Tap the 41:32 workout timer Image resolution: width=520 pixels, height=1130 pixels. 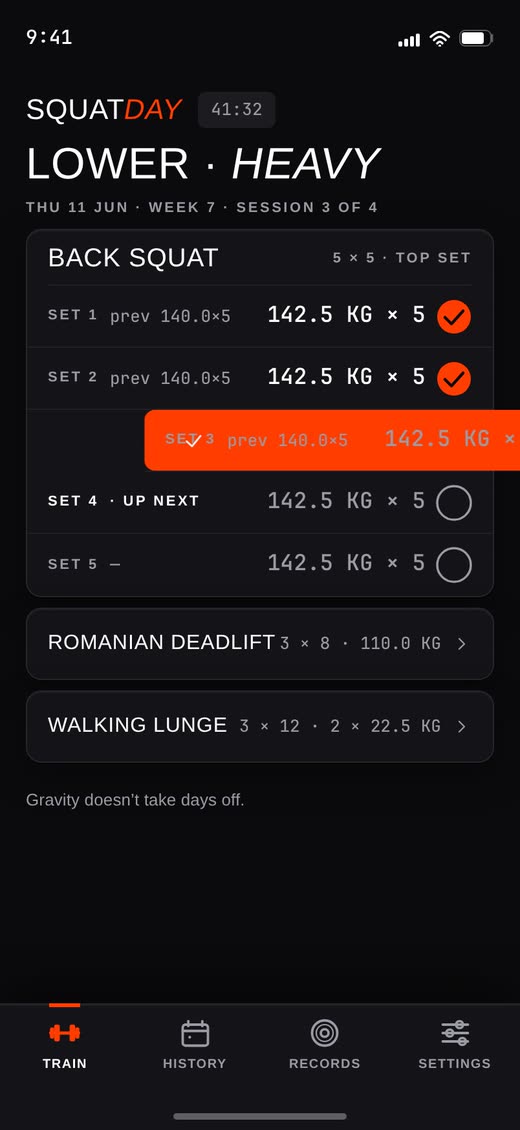coord(236,110)
